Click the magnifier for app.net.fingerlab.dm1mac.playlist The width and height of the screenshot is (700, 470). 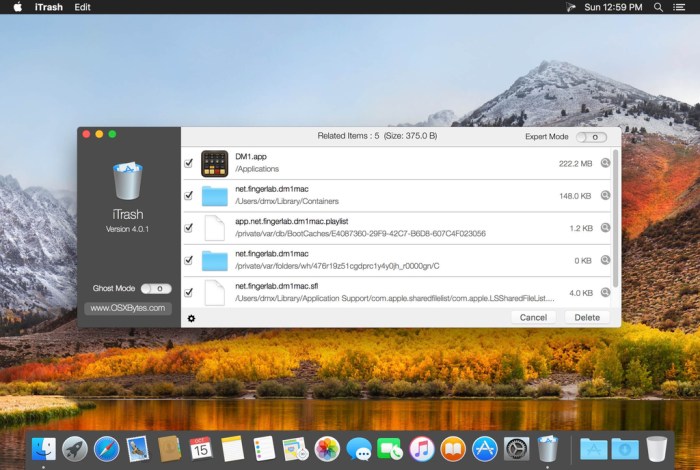[x=605, y=228]
